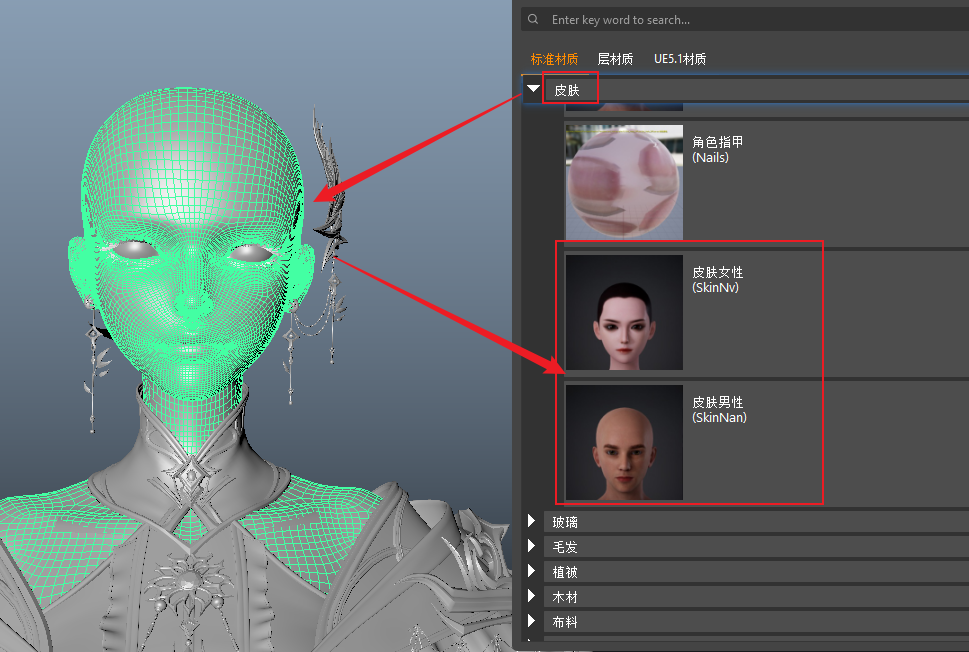Open the 层材质 tab

(x=615, y=59)
